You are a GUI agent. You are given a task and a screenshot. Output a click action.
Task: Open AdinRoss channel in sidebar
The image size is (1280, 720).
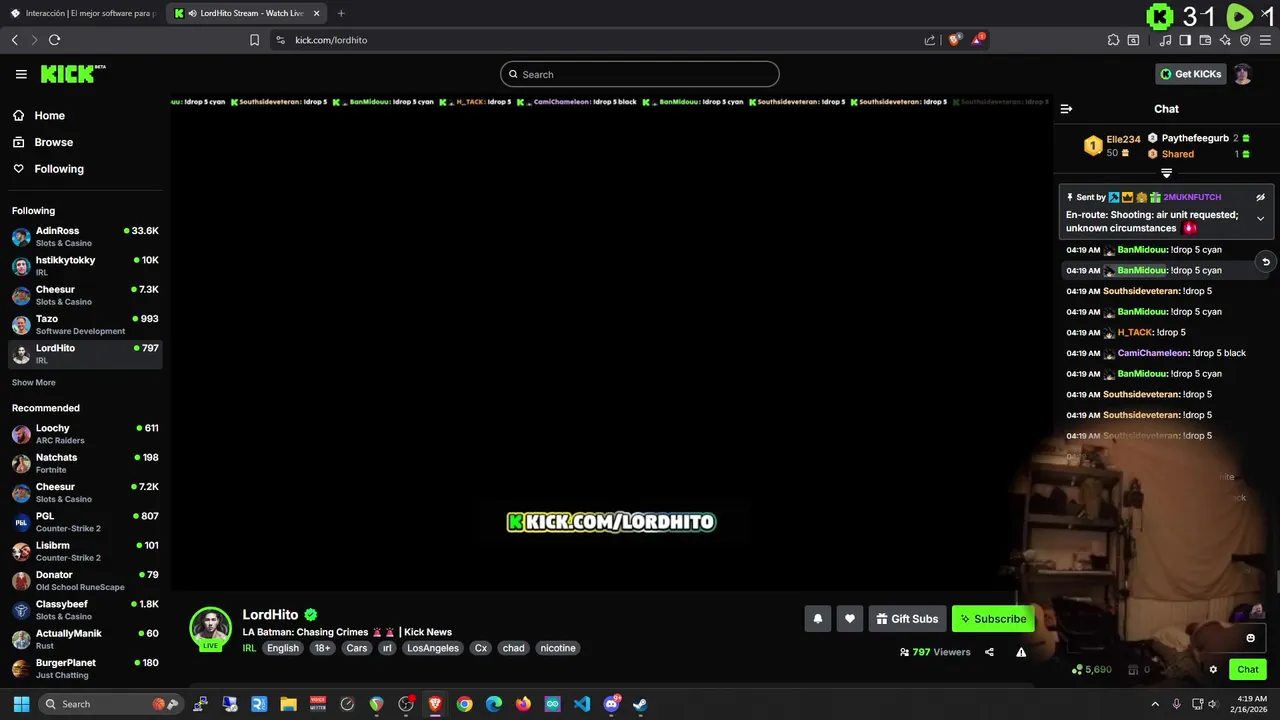tap(85, 236)
